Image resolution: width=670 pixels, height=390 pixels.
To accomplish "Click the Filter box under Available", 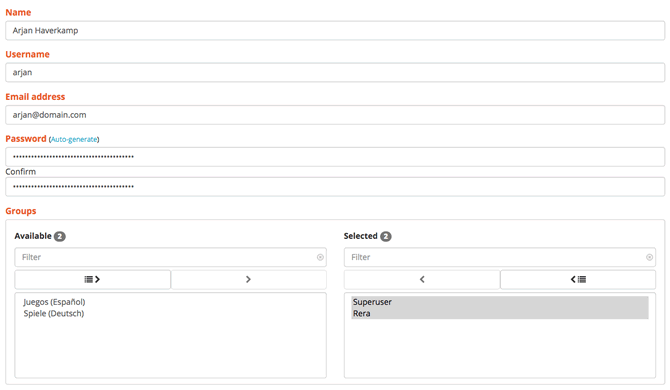I will pos(170,257).
